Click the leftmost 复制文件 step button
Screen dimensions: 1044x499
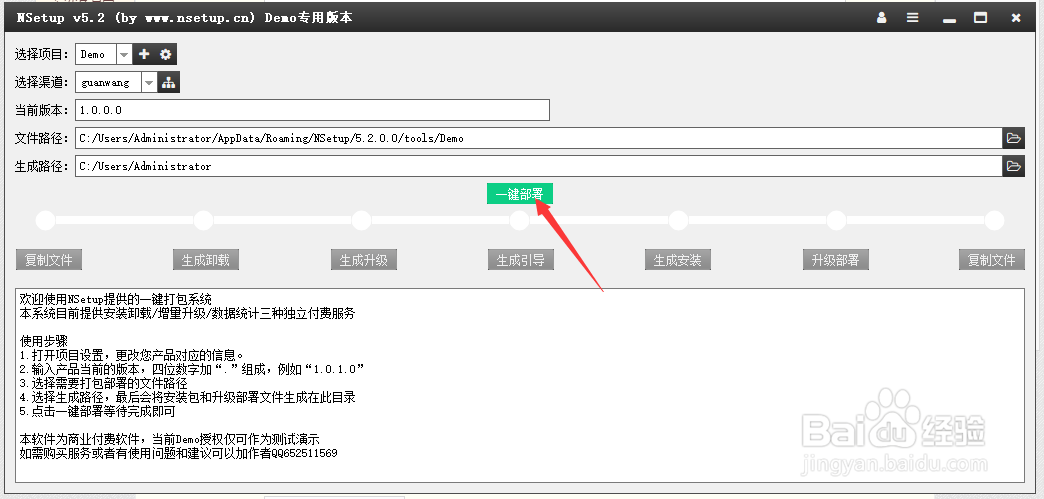tap(49, 260)
